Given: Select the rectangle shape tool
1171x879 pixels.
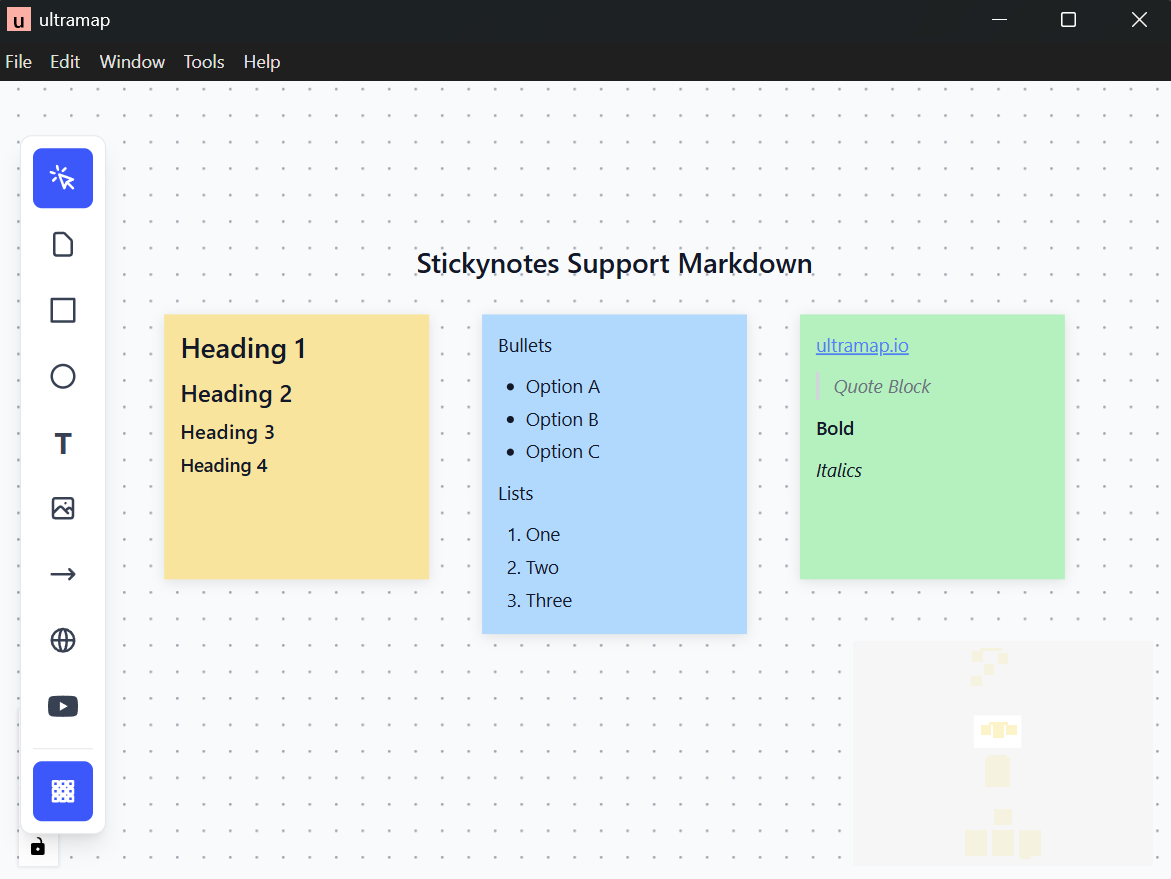Looking at the screenshot, I should (63, 310).
